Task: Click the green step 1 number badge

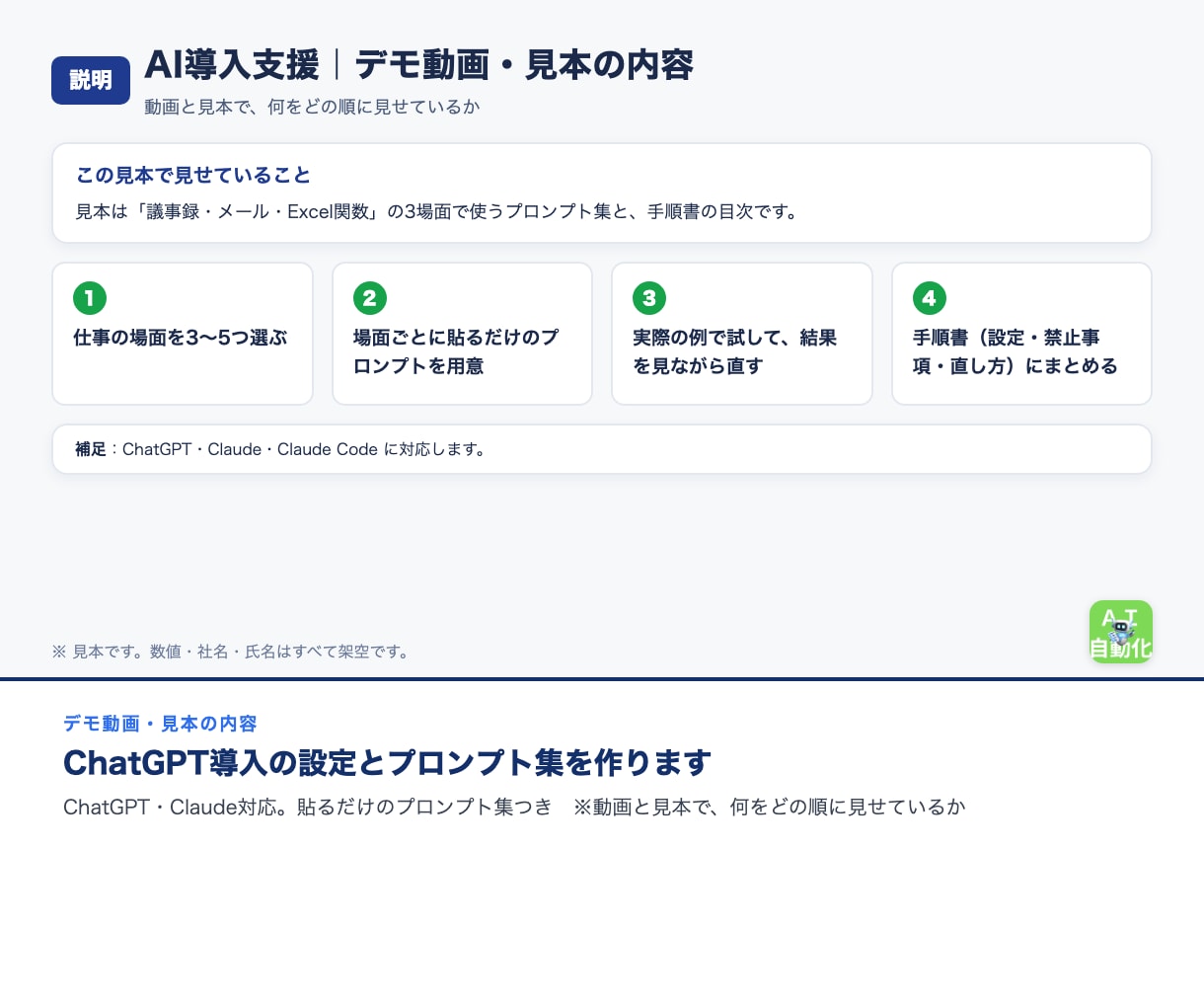Action: [x=90, y=297]
